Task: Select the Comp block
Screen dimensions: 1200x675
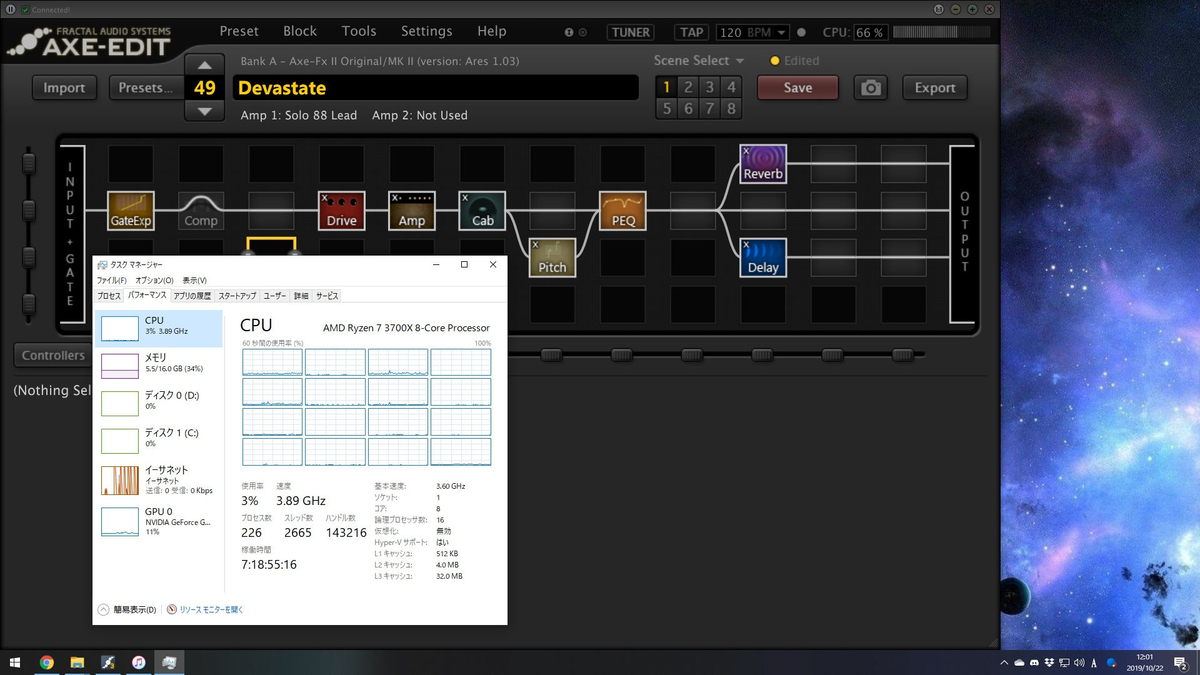Action: pyautogui.click(x=201, y=211)
